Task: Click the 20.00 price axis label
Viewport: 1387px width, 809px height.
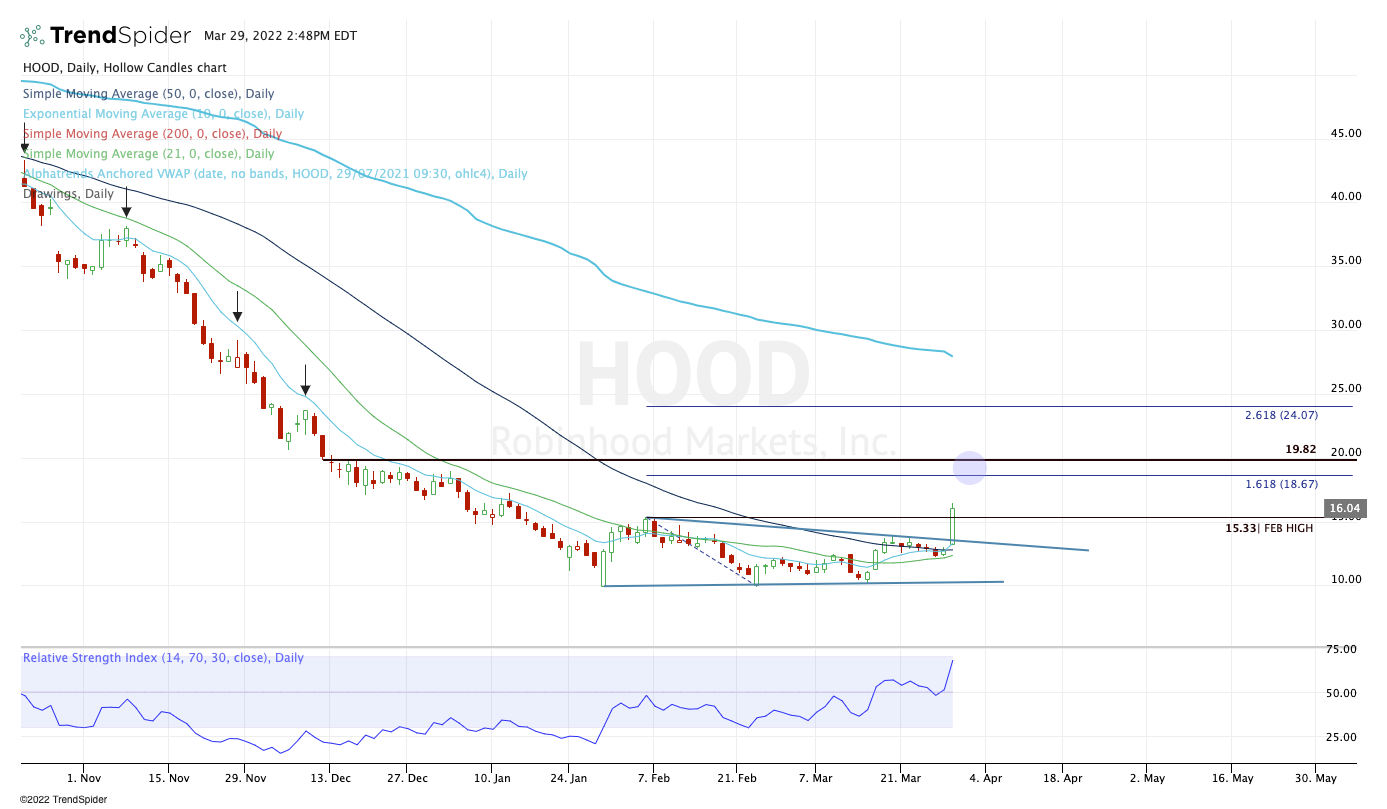Action: tap(1347, 452)
